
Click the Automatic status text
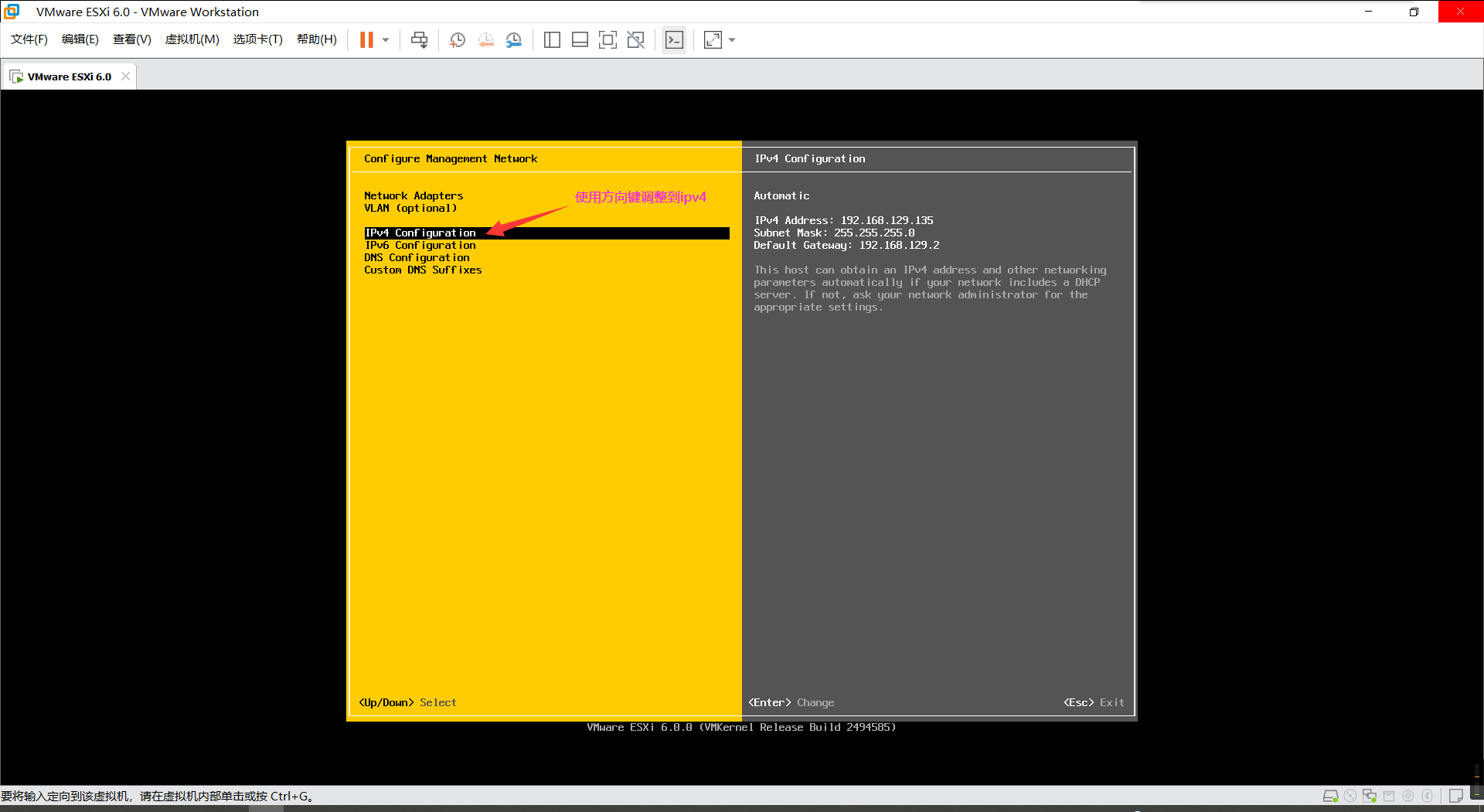click(x=781, y=196)
